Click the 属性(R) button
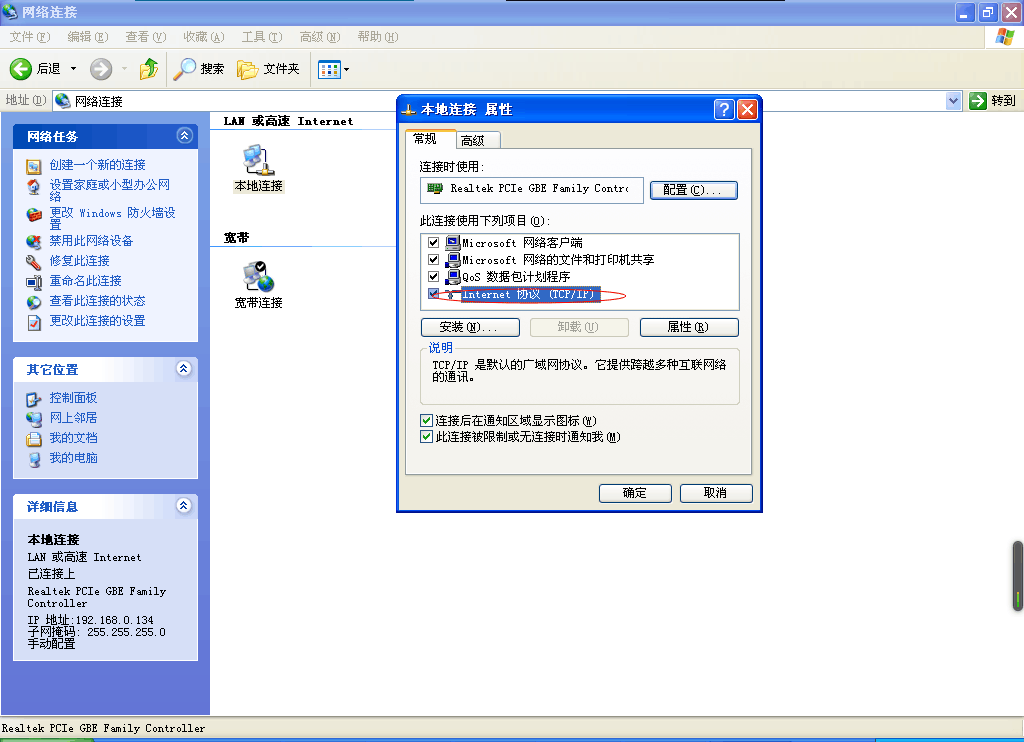 689,327
